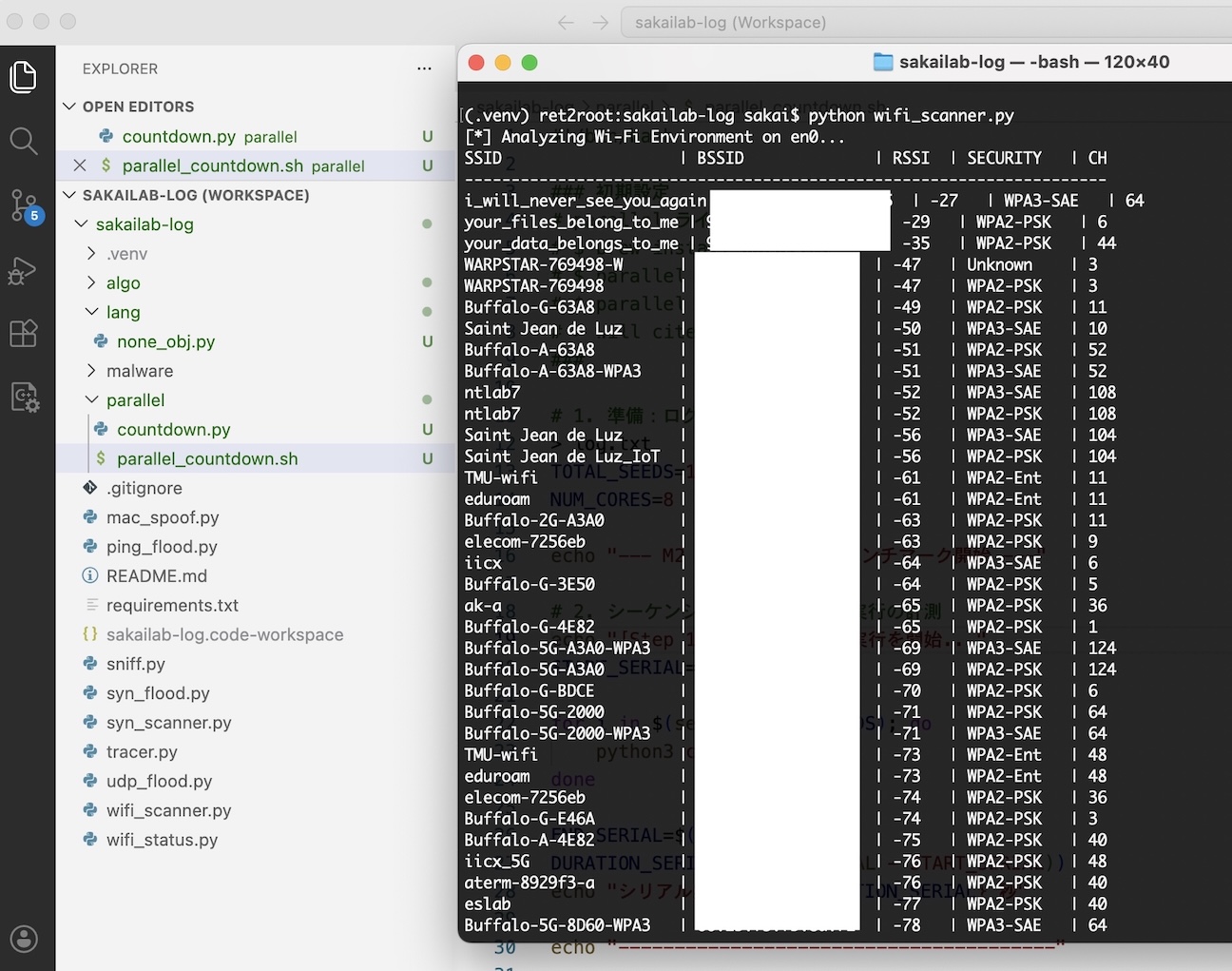Expand the malware folder
The image size is (1232, 971).
tap(91, 371)
